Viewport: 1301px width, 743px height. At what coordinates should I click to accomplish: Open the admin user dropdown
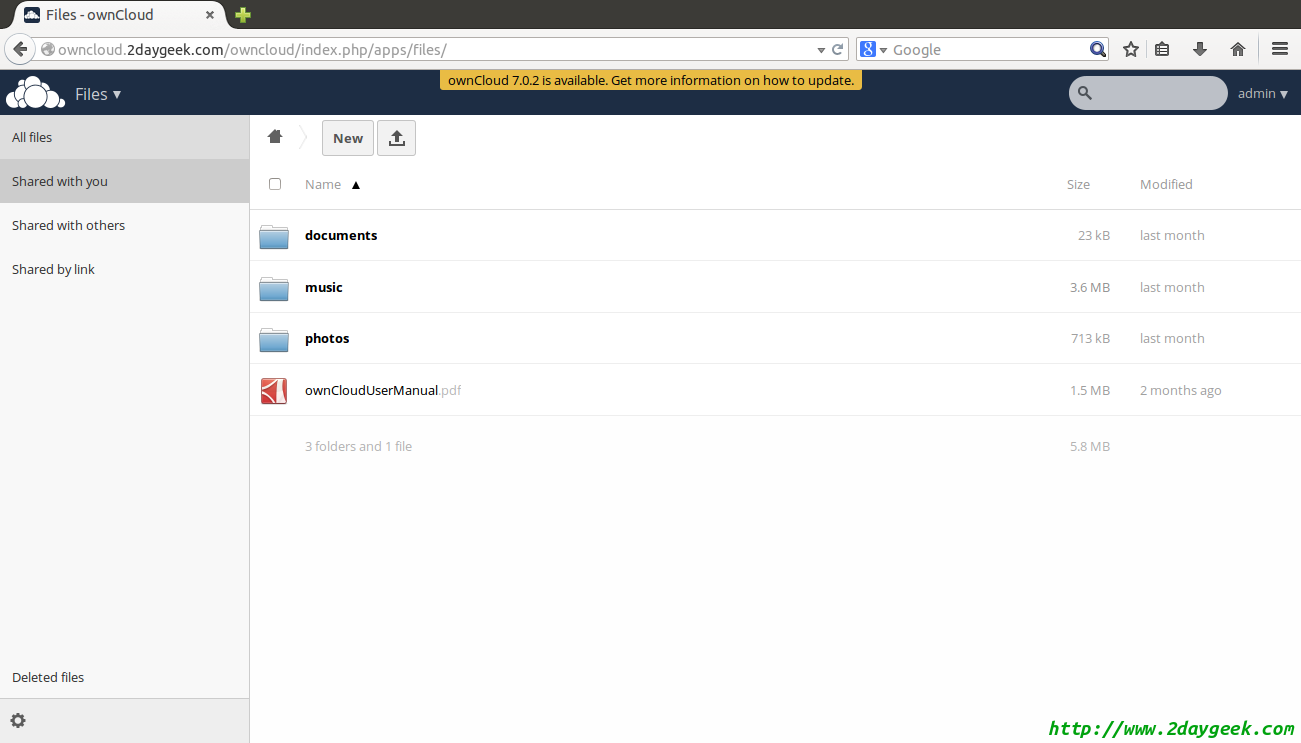tap(1262, 93)
